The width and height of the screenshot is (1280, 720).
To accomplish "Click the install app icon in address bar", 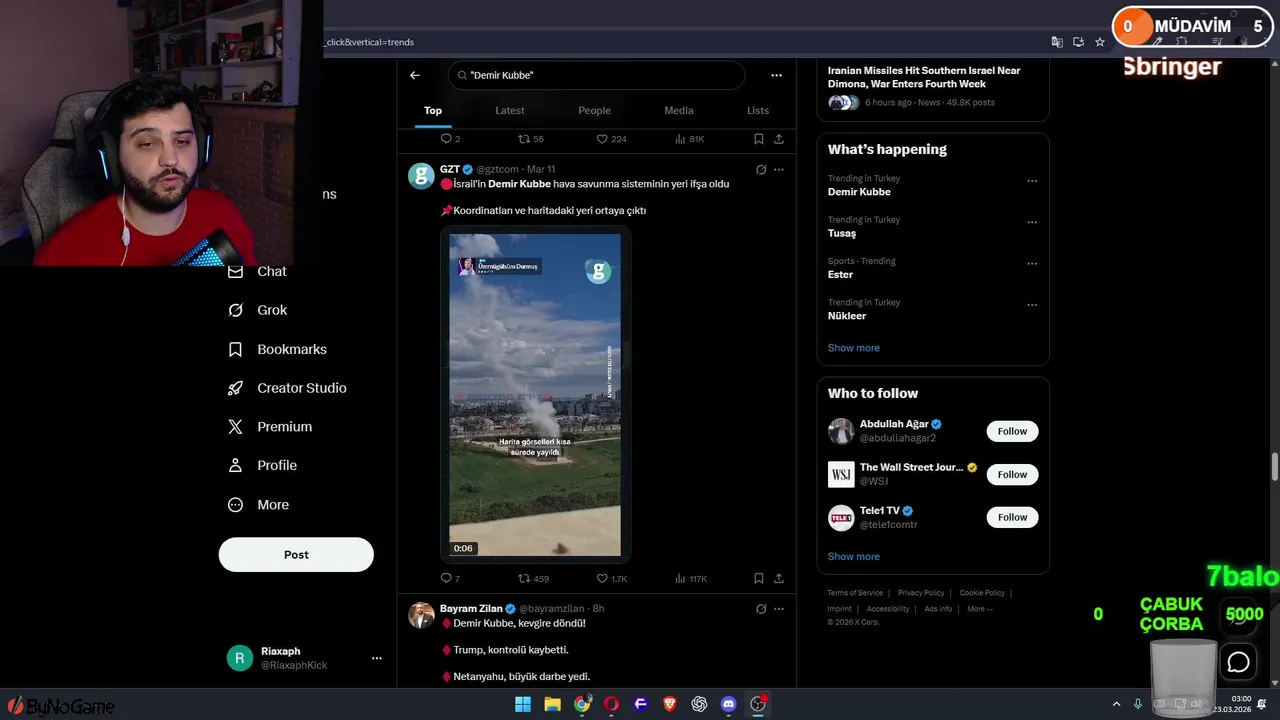I will [x=1078, y=42].
